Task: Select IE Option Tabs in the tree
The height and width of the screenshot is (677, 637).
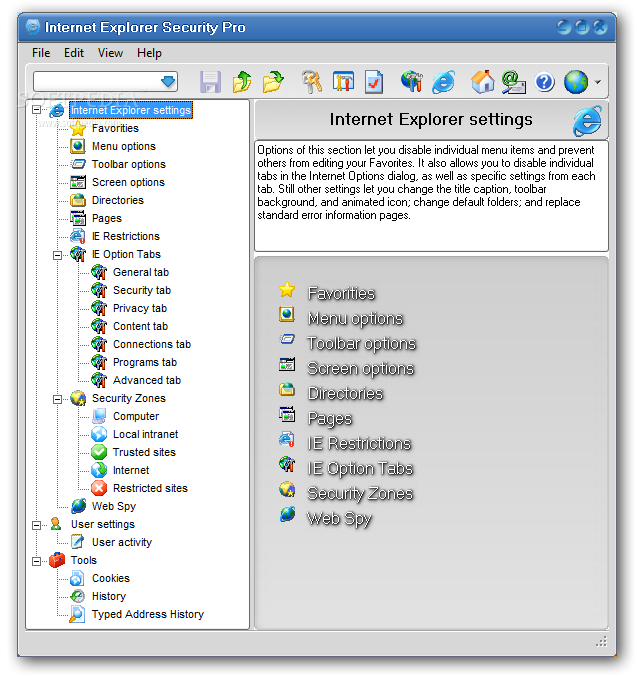Action: pos(126,255)
